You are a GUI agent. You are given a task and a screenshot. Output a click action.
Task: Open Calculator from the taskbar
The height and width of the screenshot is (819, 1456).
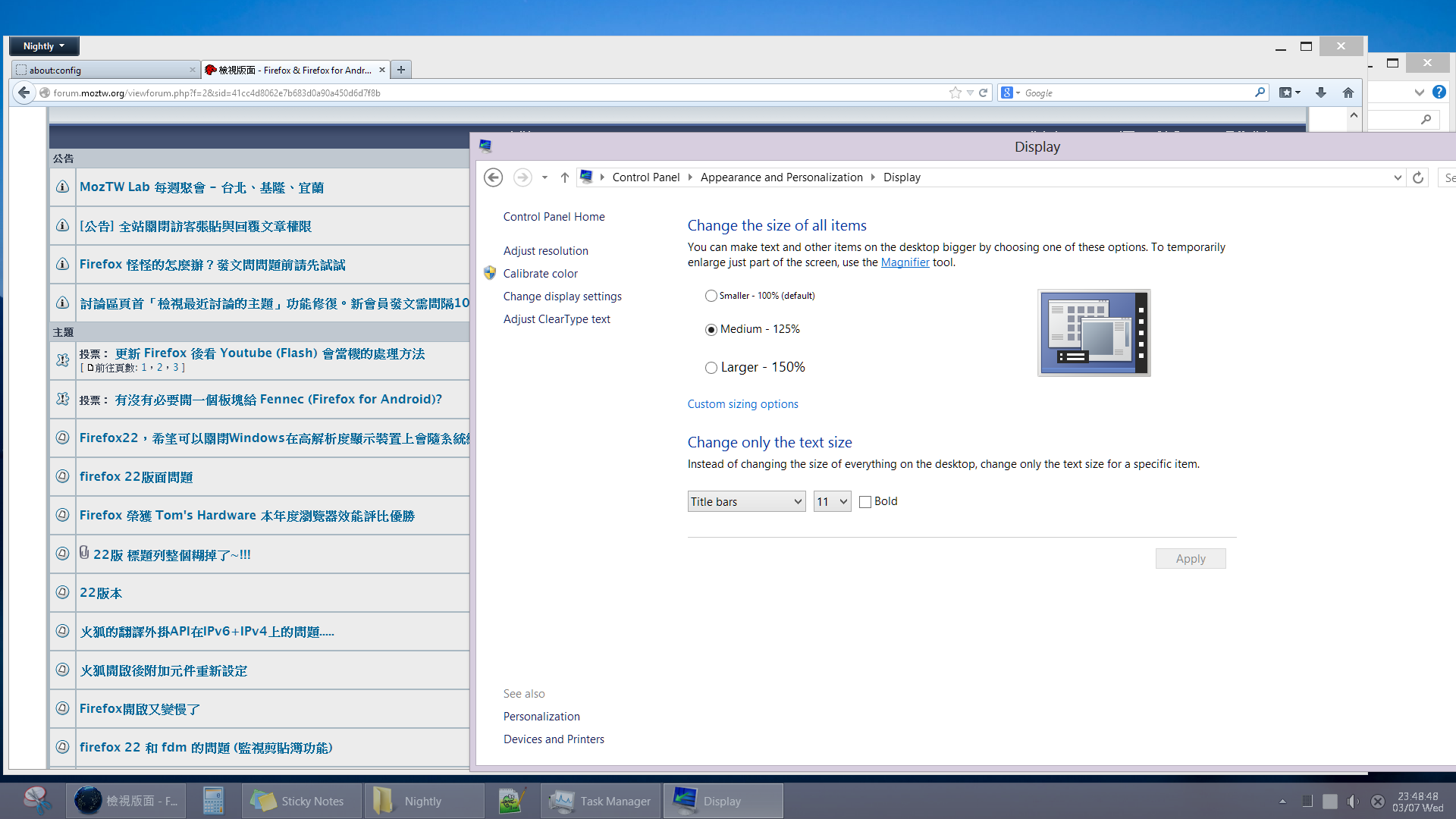coord(213,801)
